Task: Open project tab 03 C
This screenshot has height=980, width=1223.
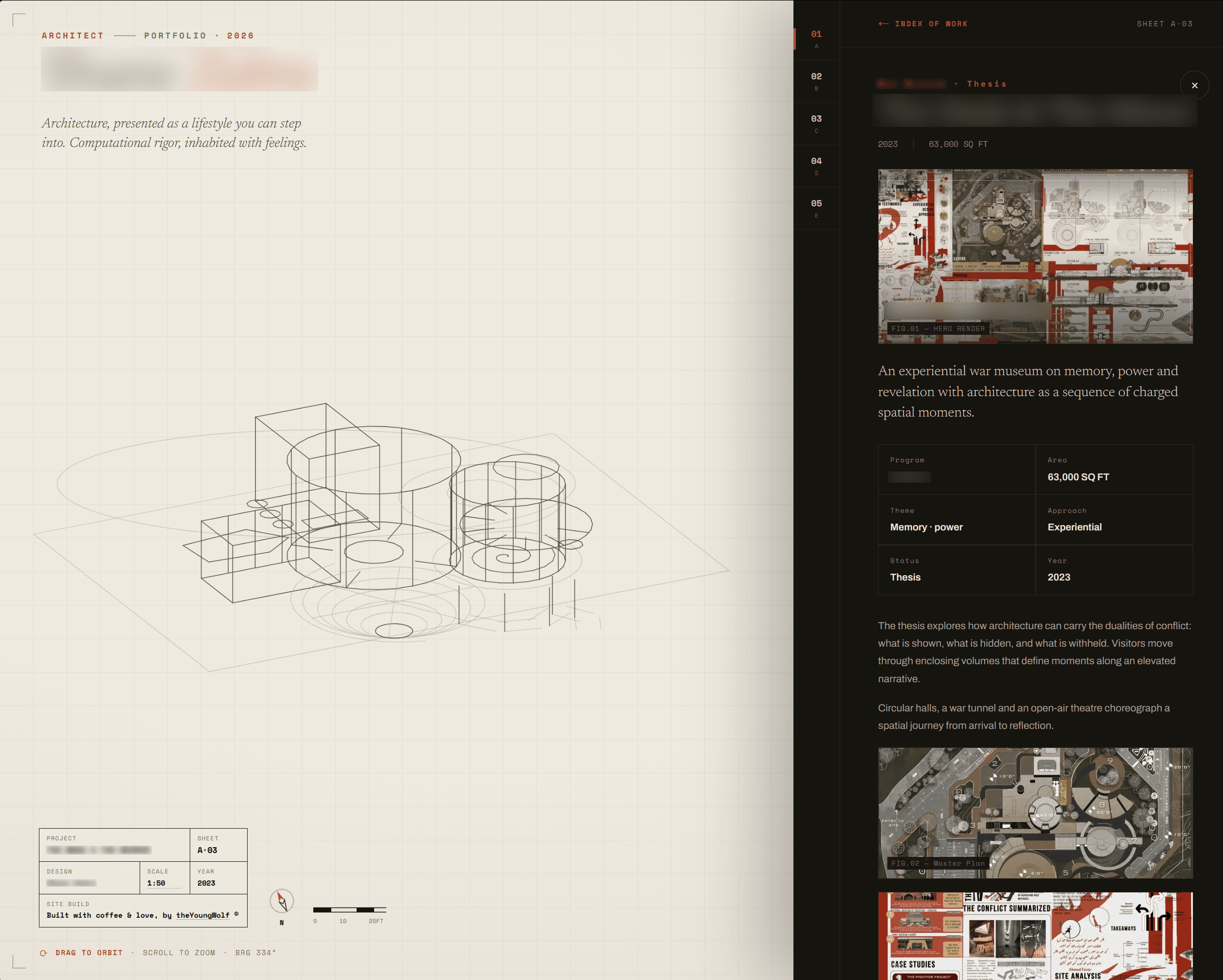Action: 816,124
